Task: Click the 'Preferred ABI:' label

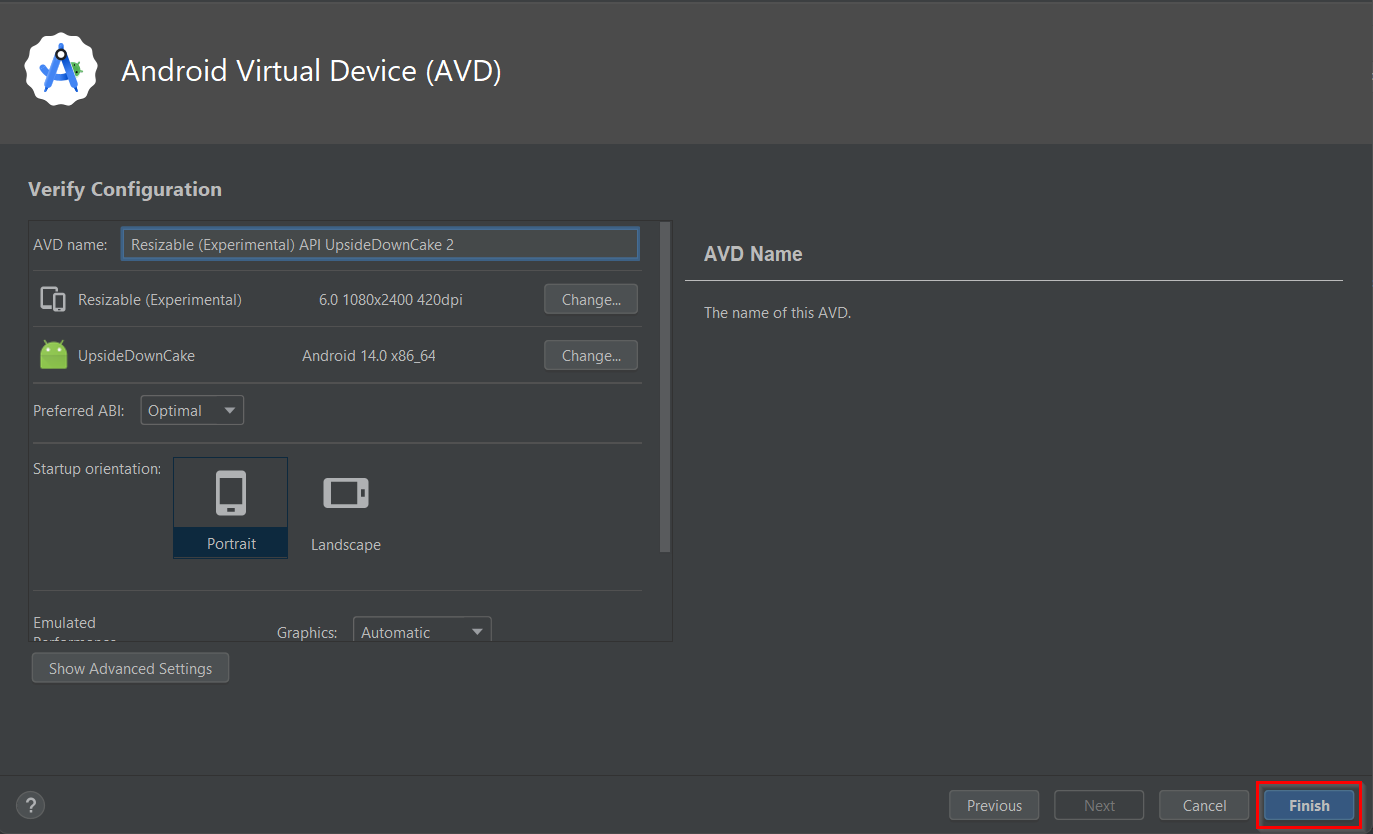Action: (x=79, y=411)
